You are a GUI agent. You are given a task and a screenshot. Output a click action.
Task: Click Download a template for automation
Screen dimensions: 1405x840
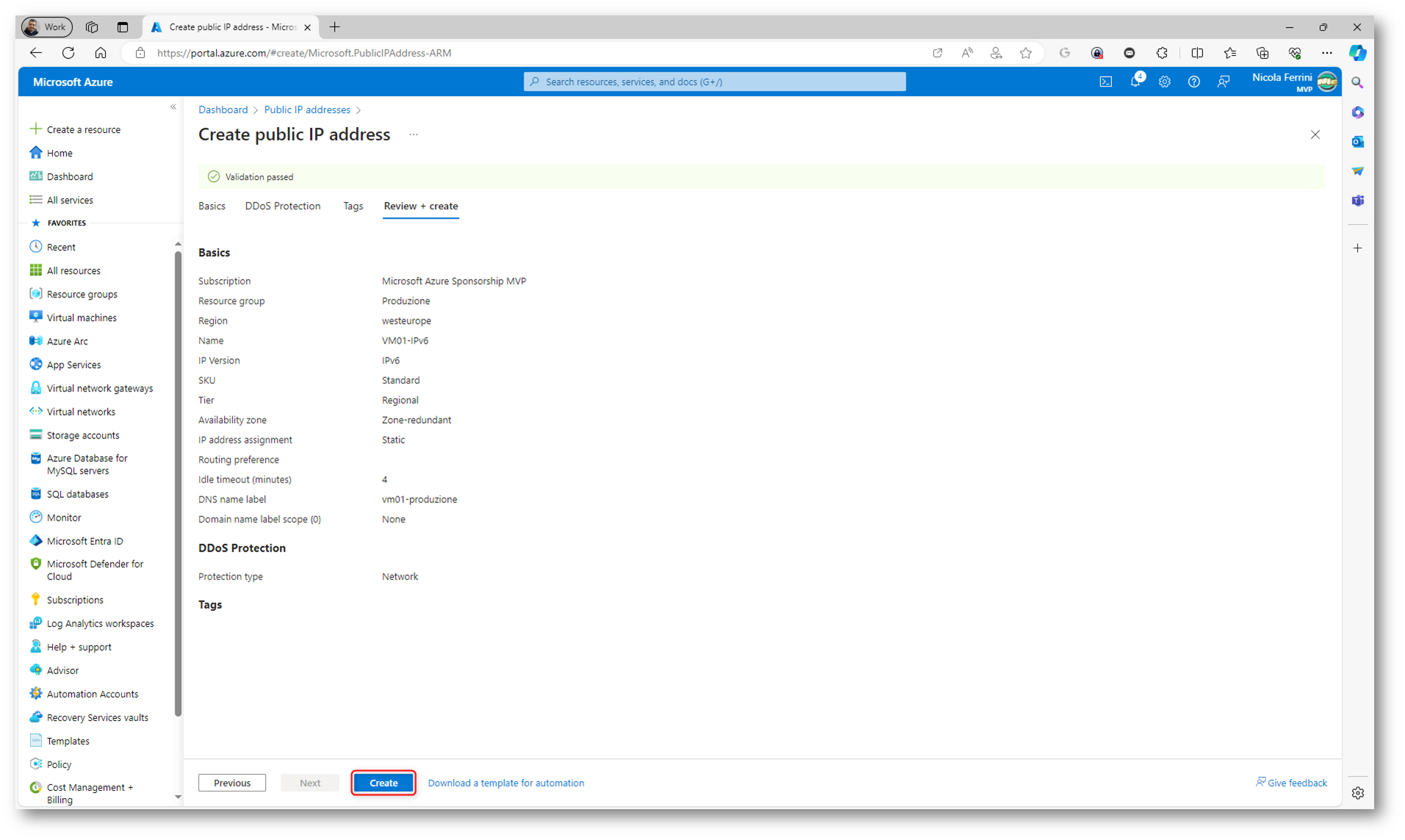point(505,783)
